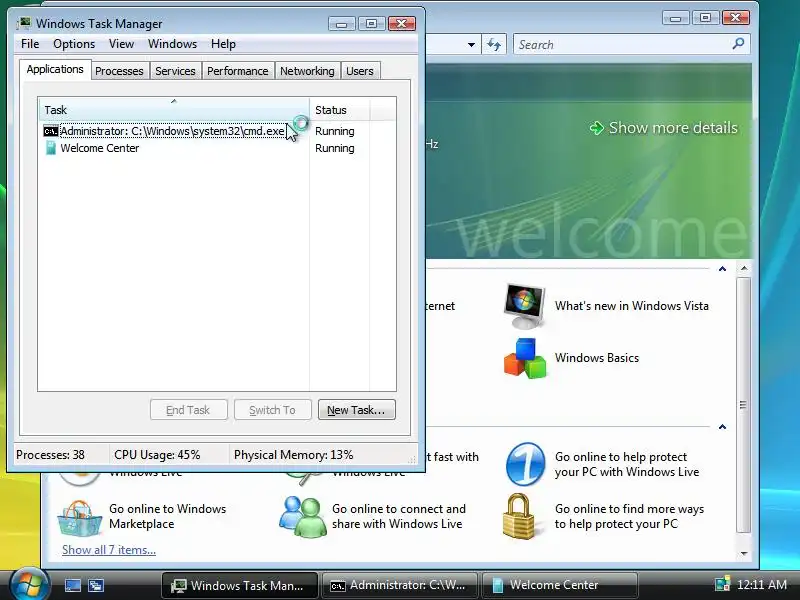Open the Windows menu in Task Manager
This screenshot has width=800, height=600.
click(172, 44)
